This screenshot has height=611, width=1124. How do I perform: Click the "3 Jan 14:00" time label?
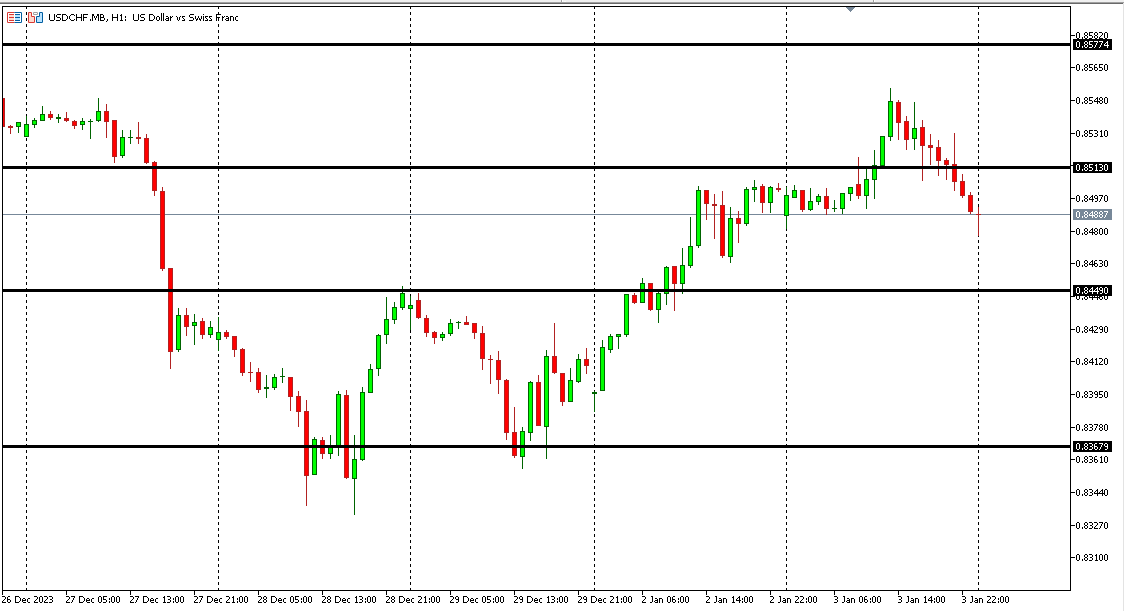(x=921, y=600)
